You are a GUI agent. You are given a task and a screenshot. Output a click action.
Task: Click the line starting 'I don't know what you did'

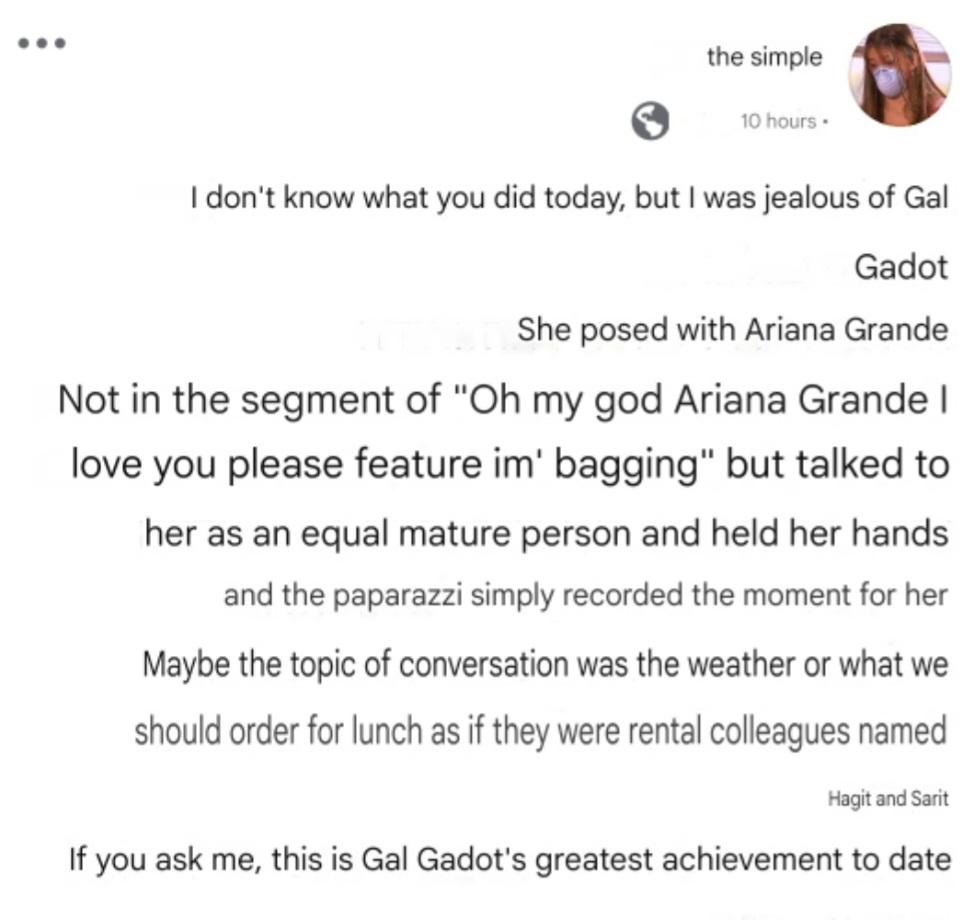coord(569,199)
